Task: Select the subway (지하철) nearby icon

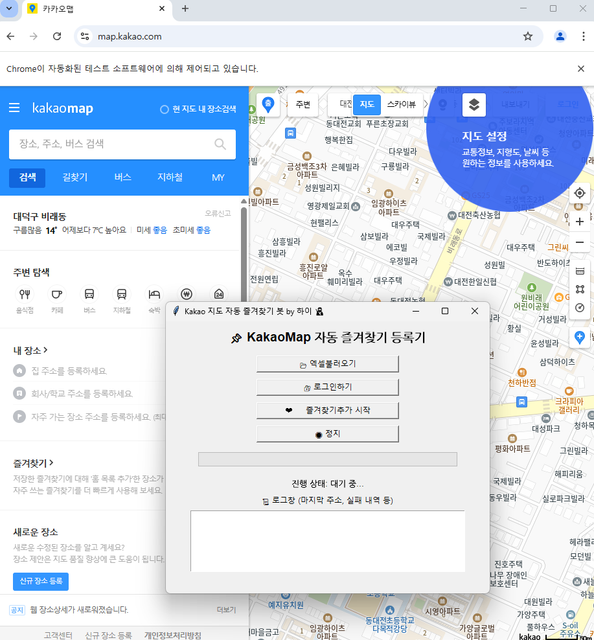Action: click(122, 294)
